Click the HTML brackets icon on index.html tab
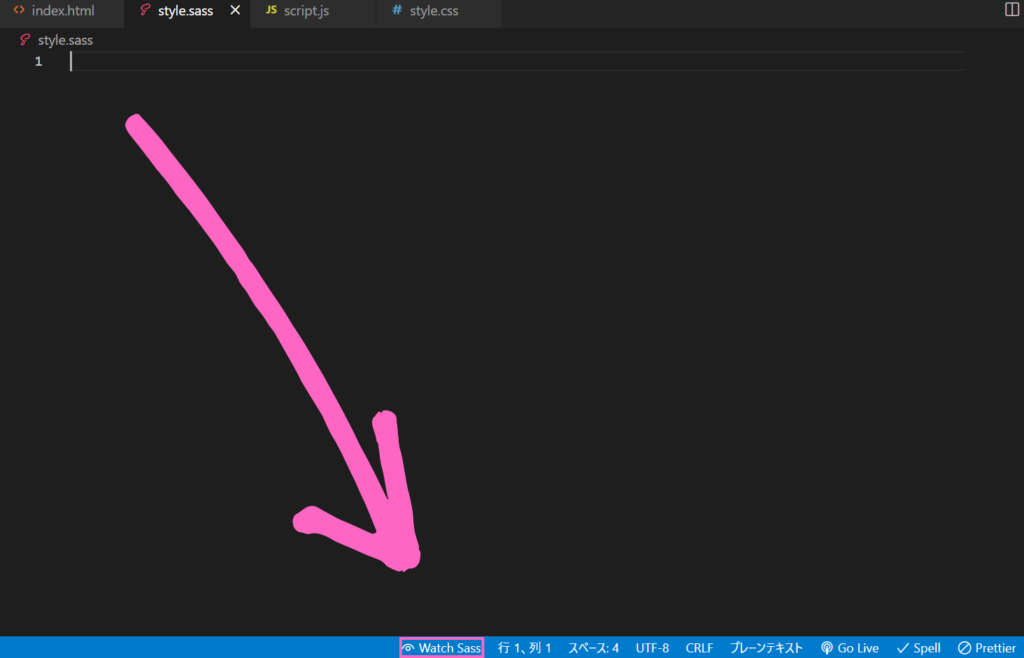This screenshot has height=658, width=1024. pos(19,11)
